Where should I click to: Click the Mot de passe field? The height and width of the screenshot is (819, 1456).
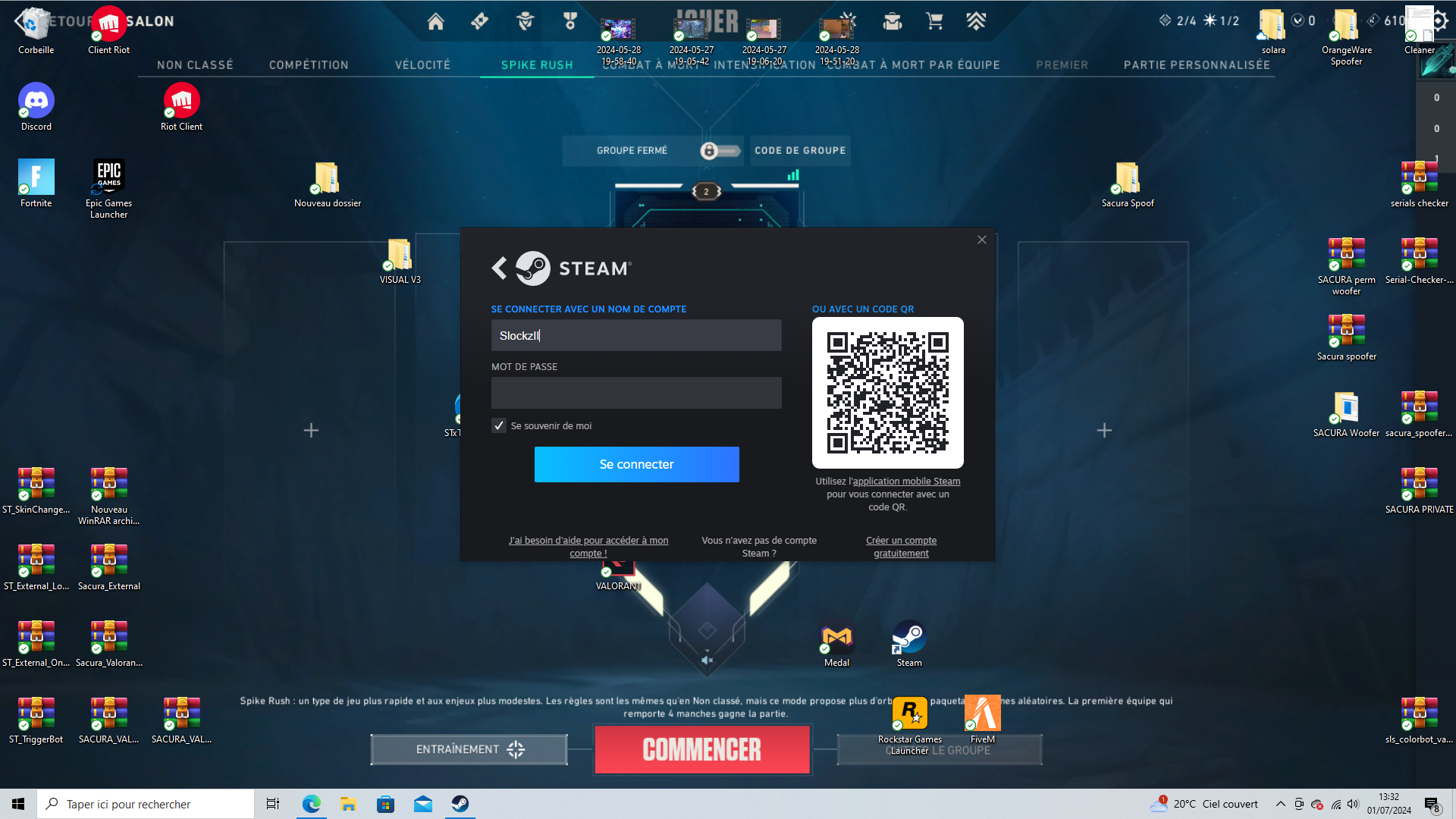[636, 393]
